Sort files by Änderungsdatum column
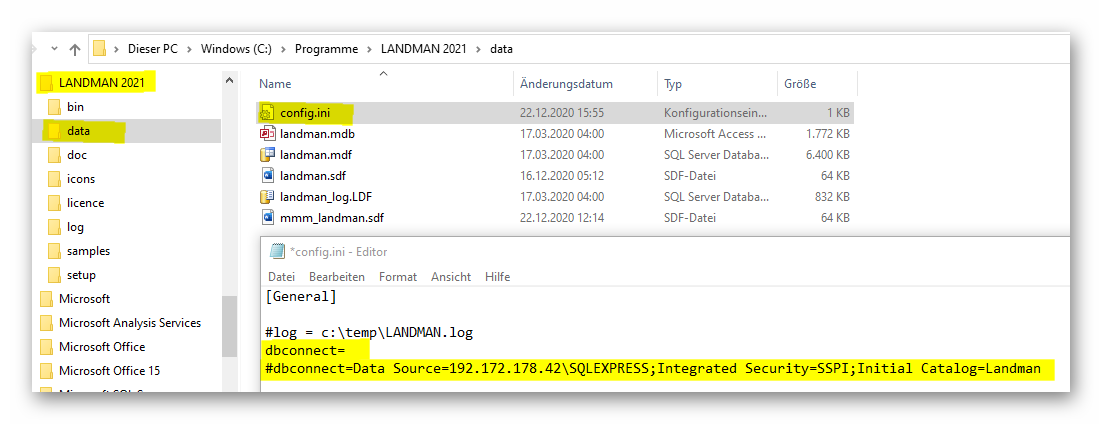Screen dimensions: 1102x424 (566, 84)
